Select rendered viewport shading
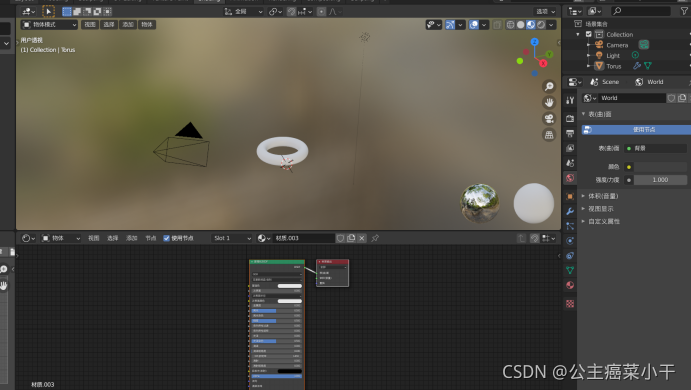The width and height of the screenshot is (691, 390). coord(541,25)
